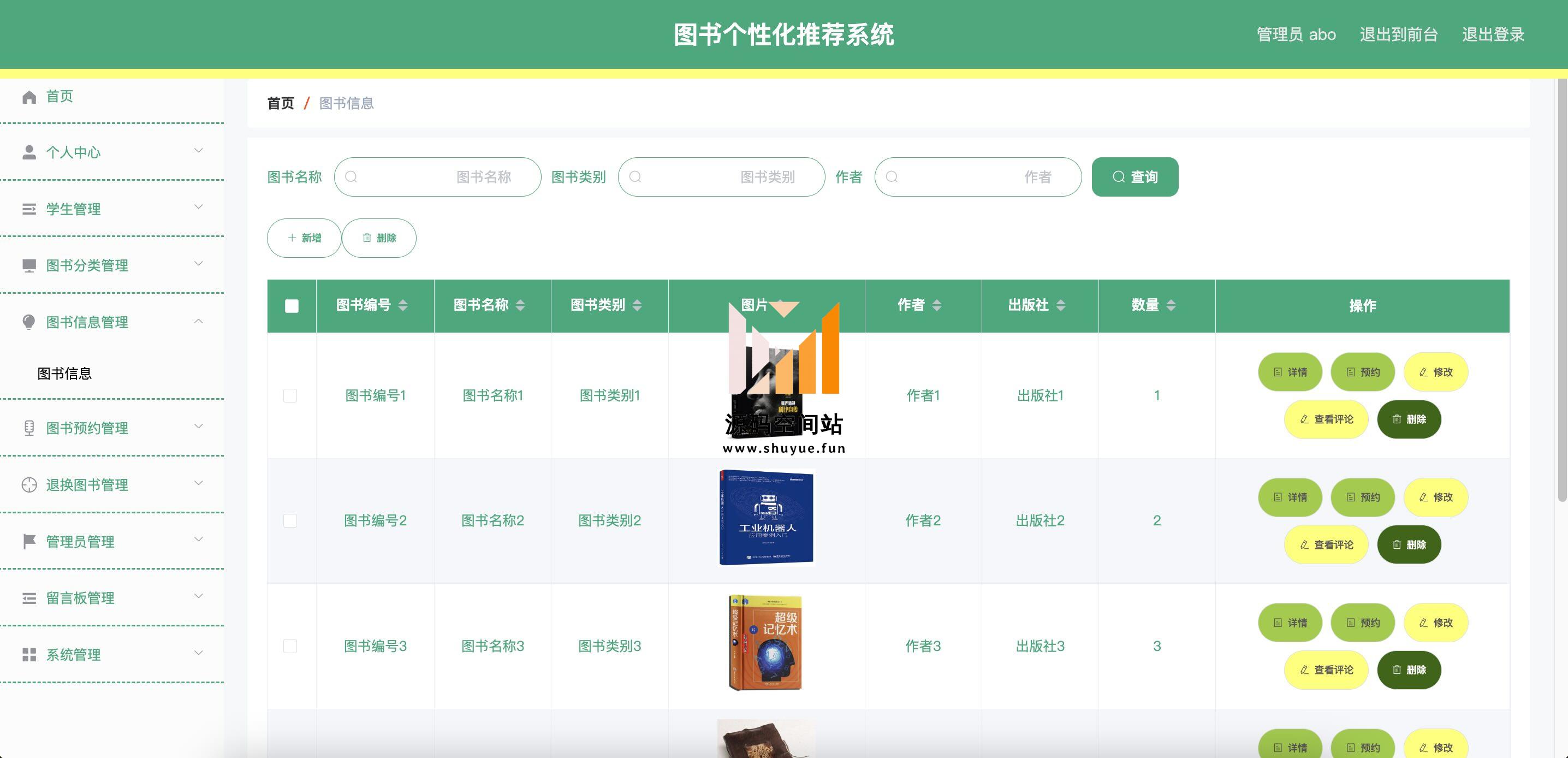Click the target icon beside 退换图书管理

click(29, 484)
